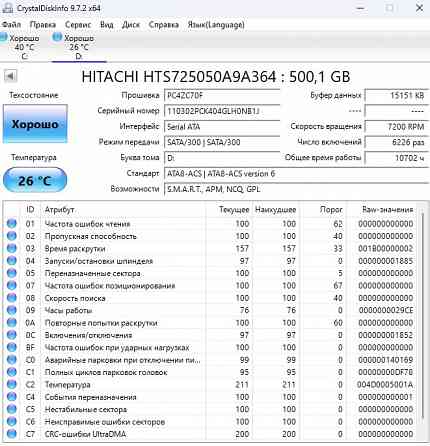Click the Порог column header
The width and height of the screenshot is (430, 446).
click(x=323, y=210)
